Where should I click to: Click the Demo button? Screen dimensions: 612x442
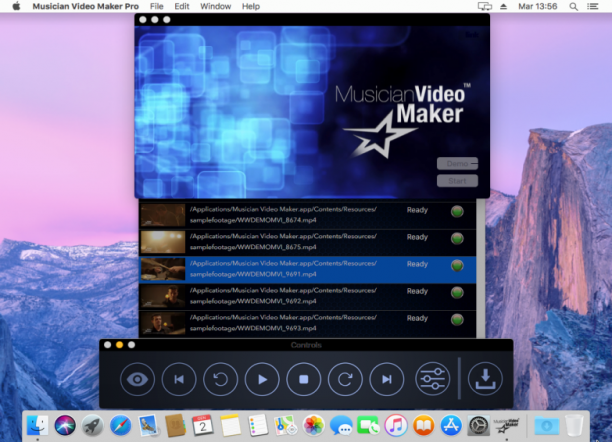point(457,164)
